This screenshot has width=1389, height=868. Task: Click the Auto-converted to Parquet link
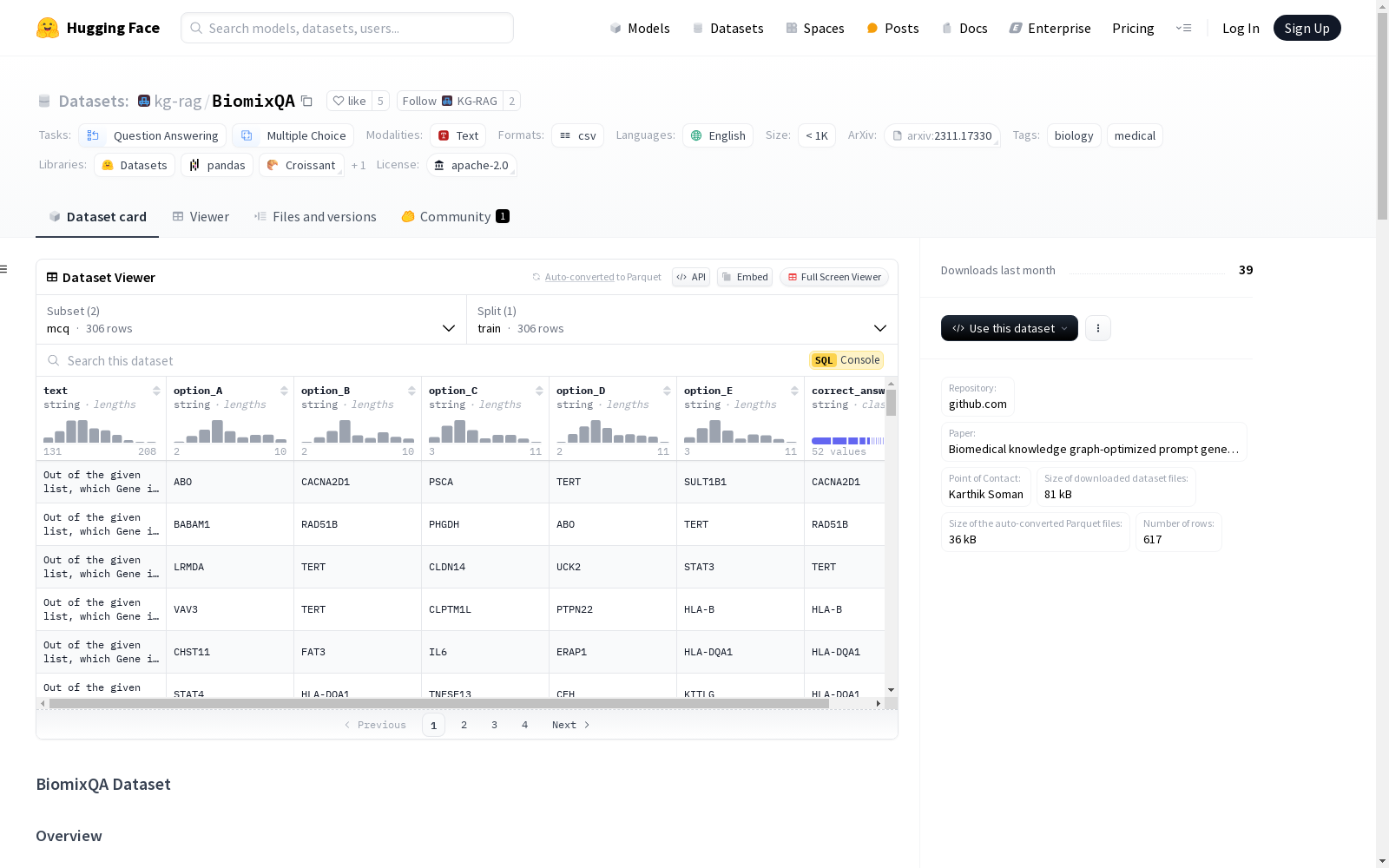tap(596, 277)
